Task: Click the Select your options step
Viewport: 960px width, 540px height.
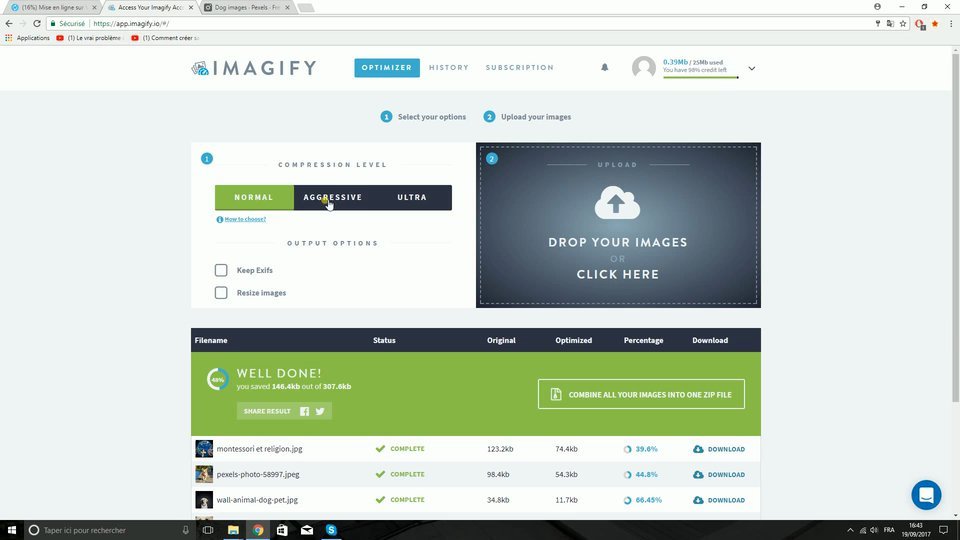Action: click(423, 117)
